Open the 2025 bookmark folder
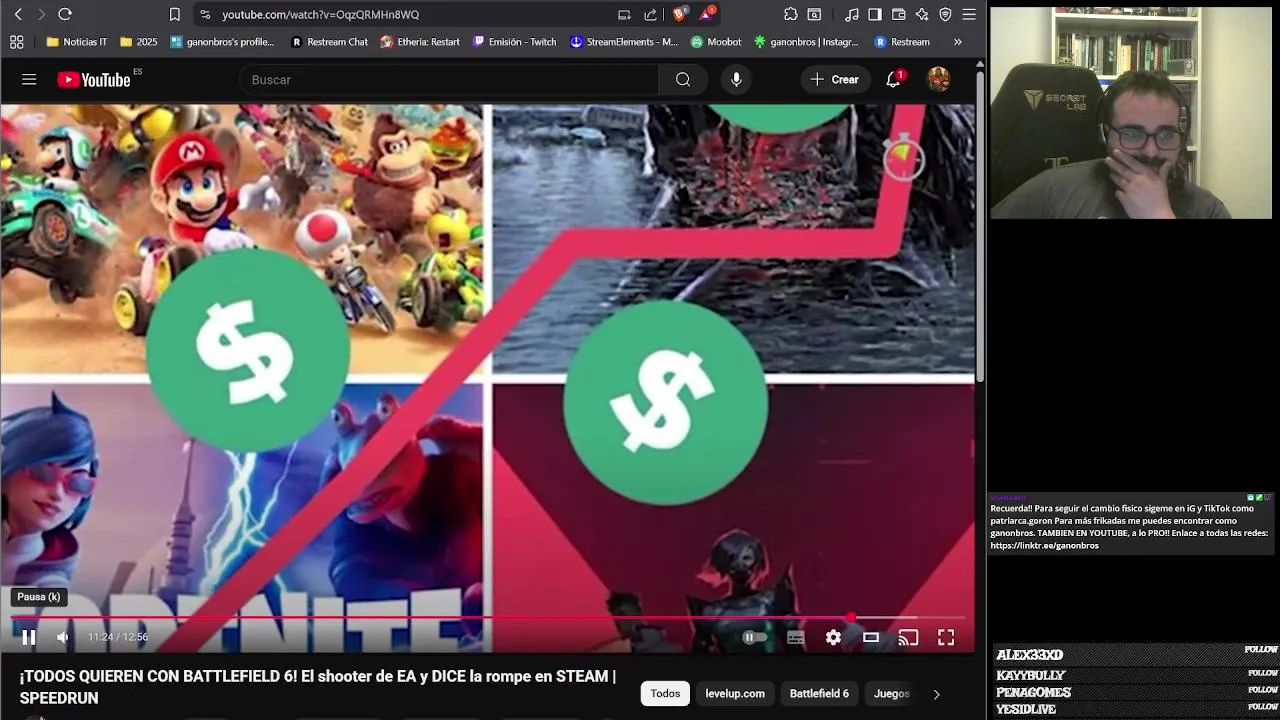 tap(139, 42)
